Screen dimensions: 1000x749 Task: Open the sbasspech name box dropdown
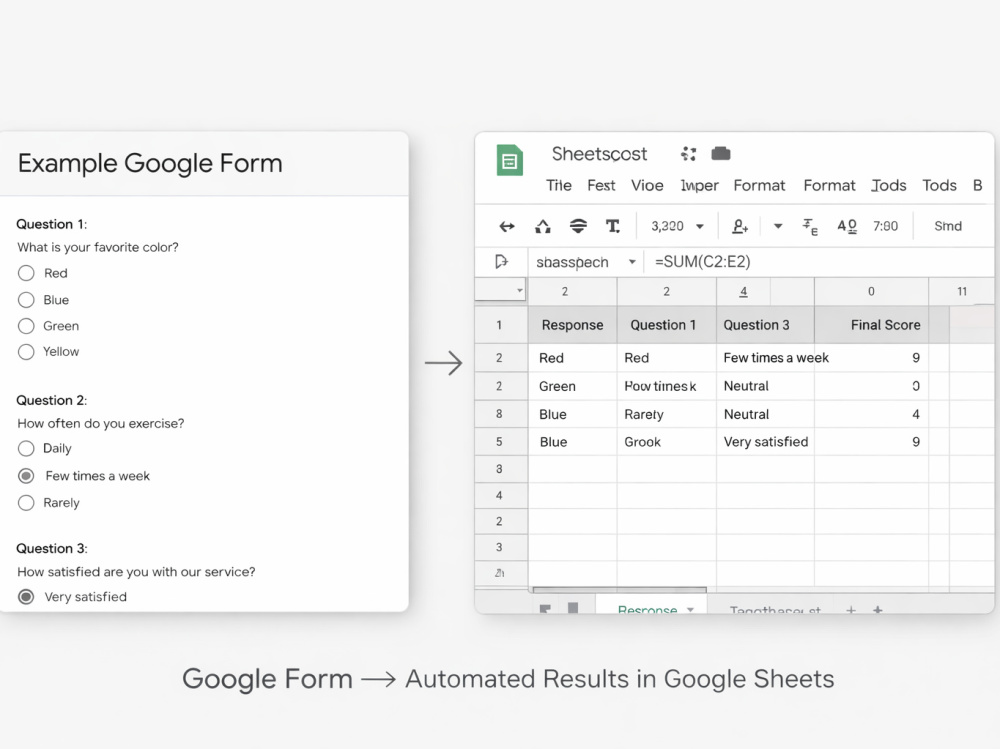click(632, 262)
